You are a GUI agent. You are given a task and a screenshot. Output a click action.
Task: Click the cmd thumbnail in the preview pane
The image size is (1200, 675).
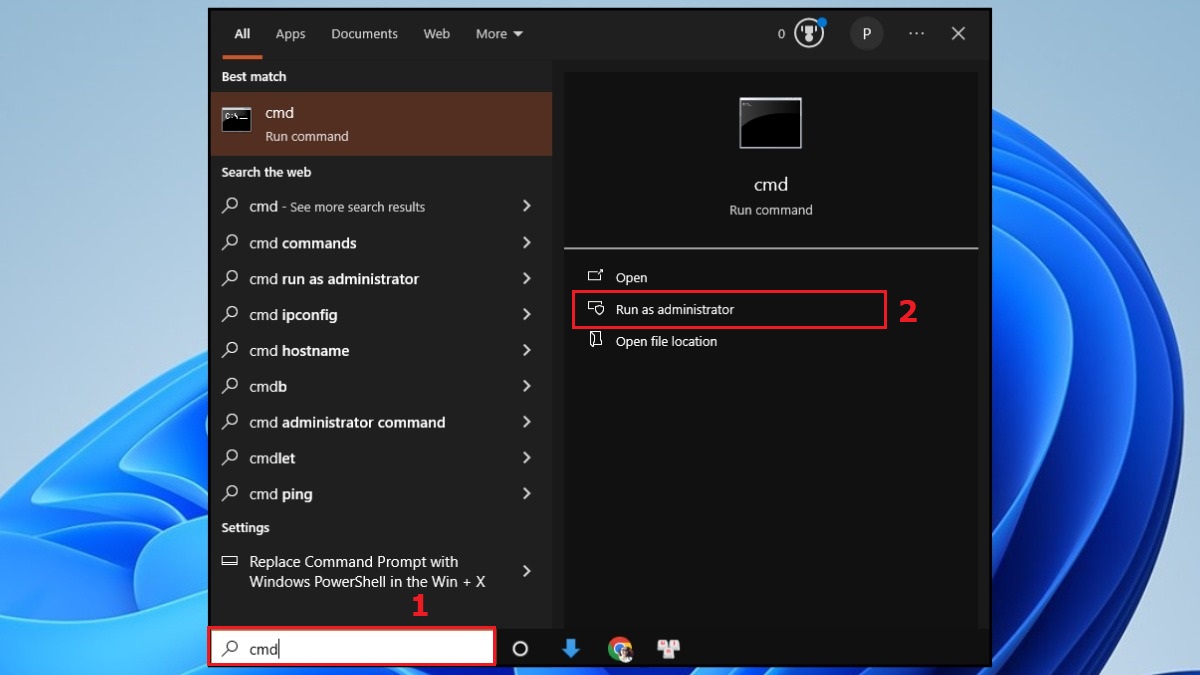770,122
